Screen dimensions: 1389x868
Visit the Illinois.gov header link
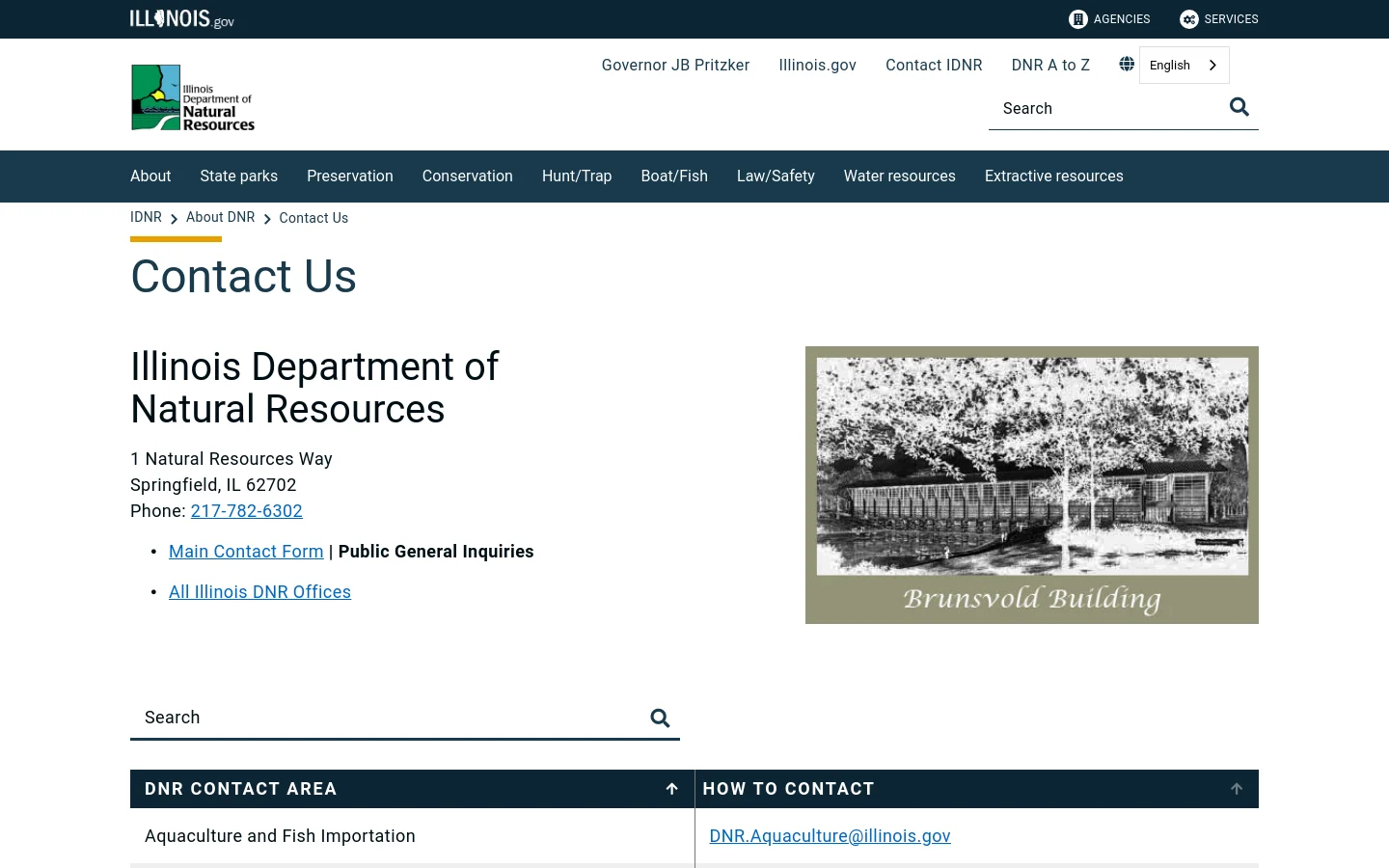[818, 65]
